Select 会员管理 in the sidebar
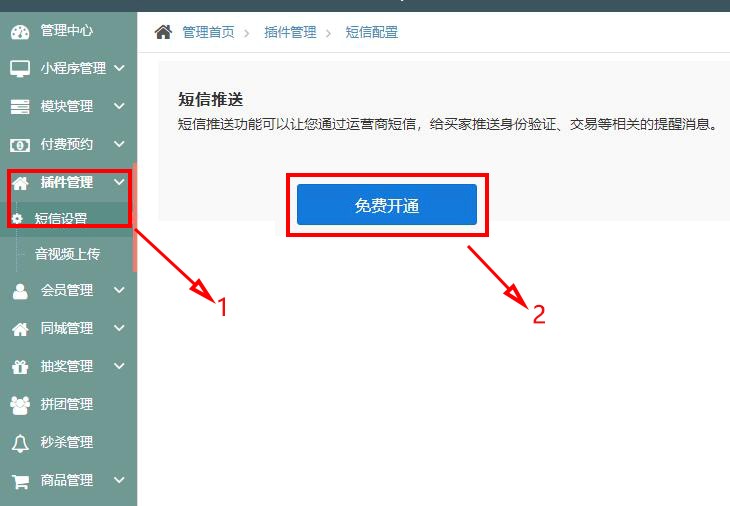The height and width of the screenshot is (506, 730). click(67, 290)
